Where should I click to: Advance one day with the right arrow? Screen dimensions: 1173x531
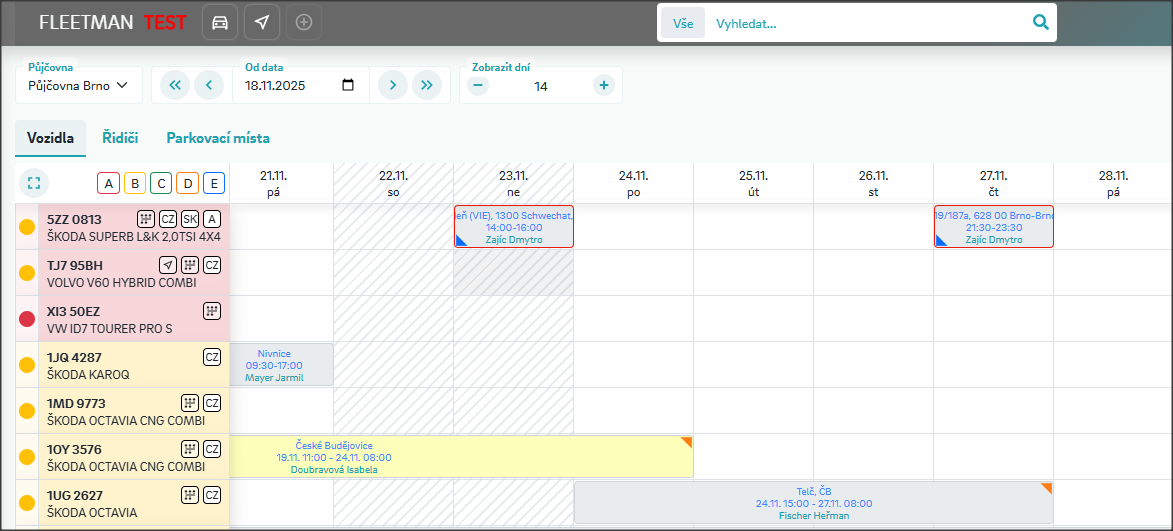coord(392,85)
